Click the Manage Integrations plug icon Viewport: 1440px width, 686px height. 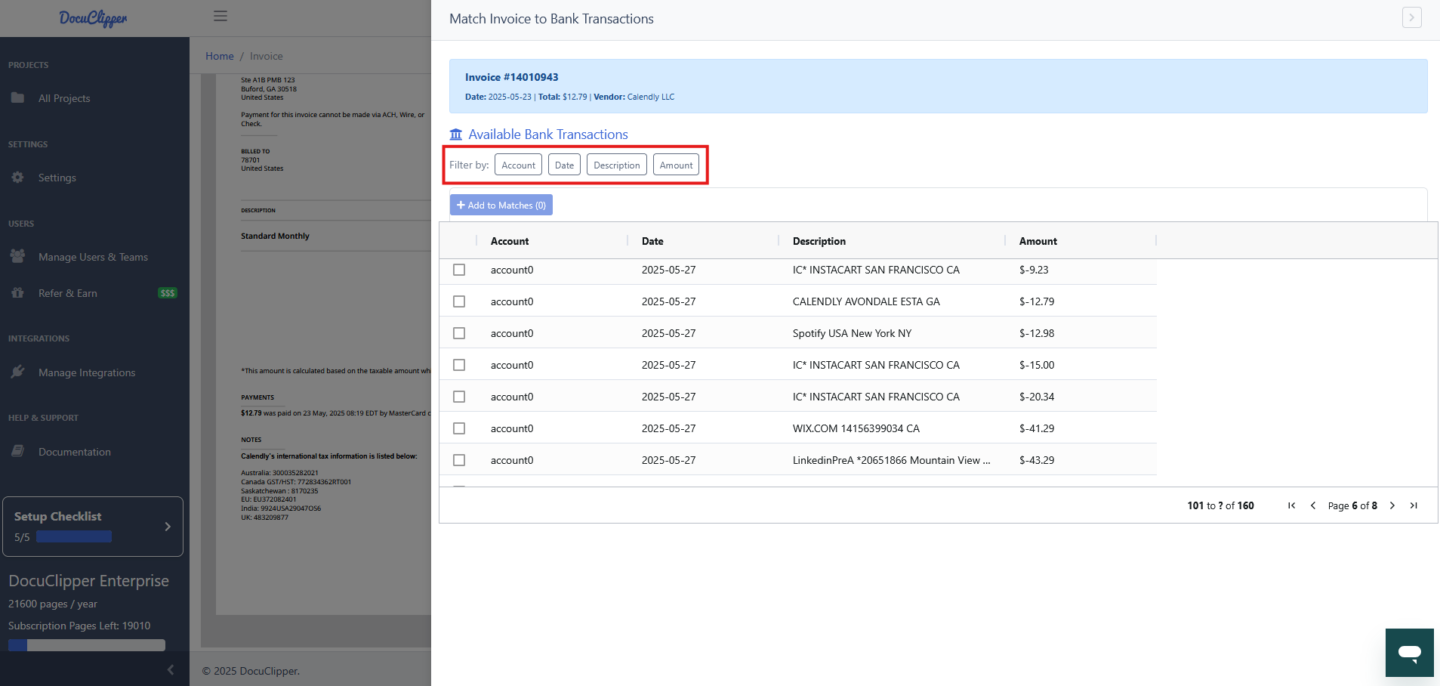click(17, 372)
